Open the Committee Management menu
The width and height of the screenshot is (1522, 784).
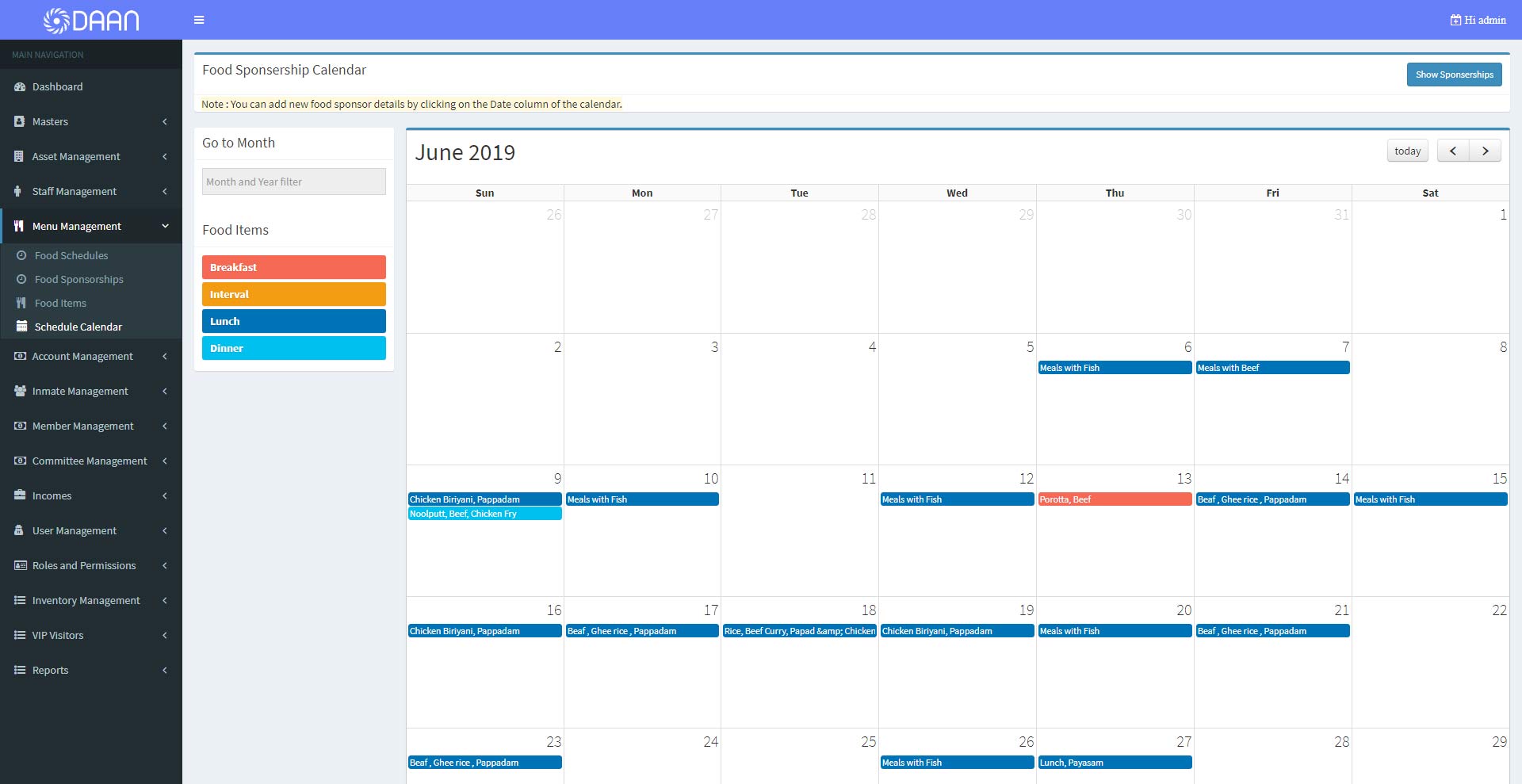[91, 461]
